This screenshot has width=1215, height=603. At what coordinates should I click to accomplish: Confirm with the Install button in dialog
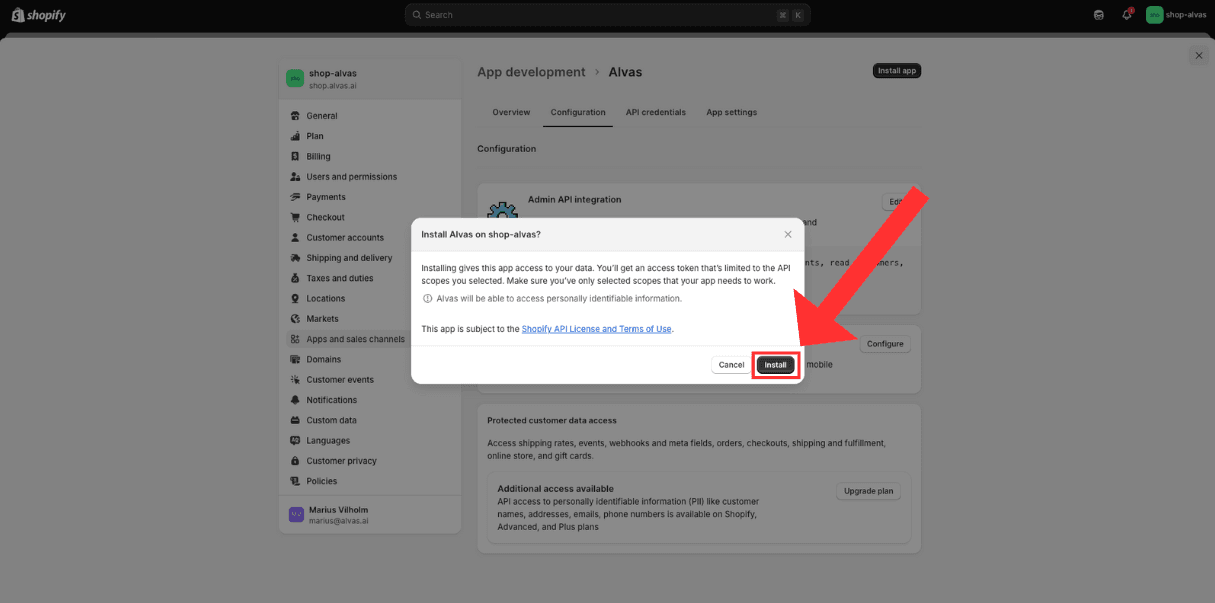776,365
